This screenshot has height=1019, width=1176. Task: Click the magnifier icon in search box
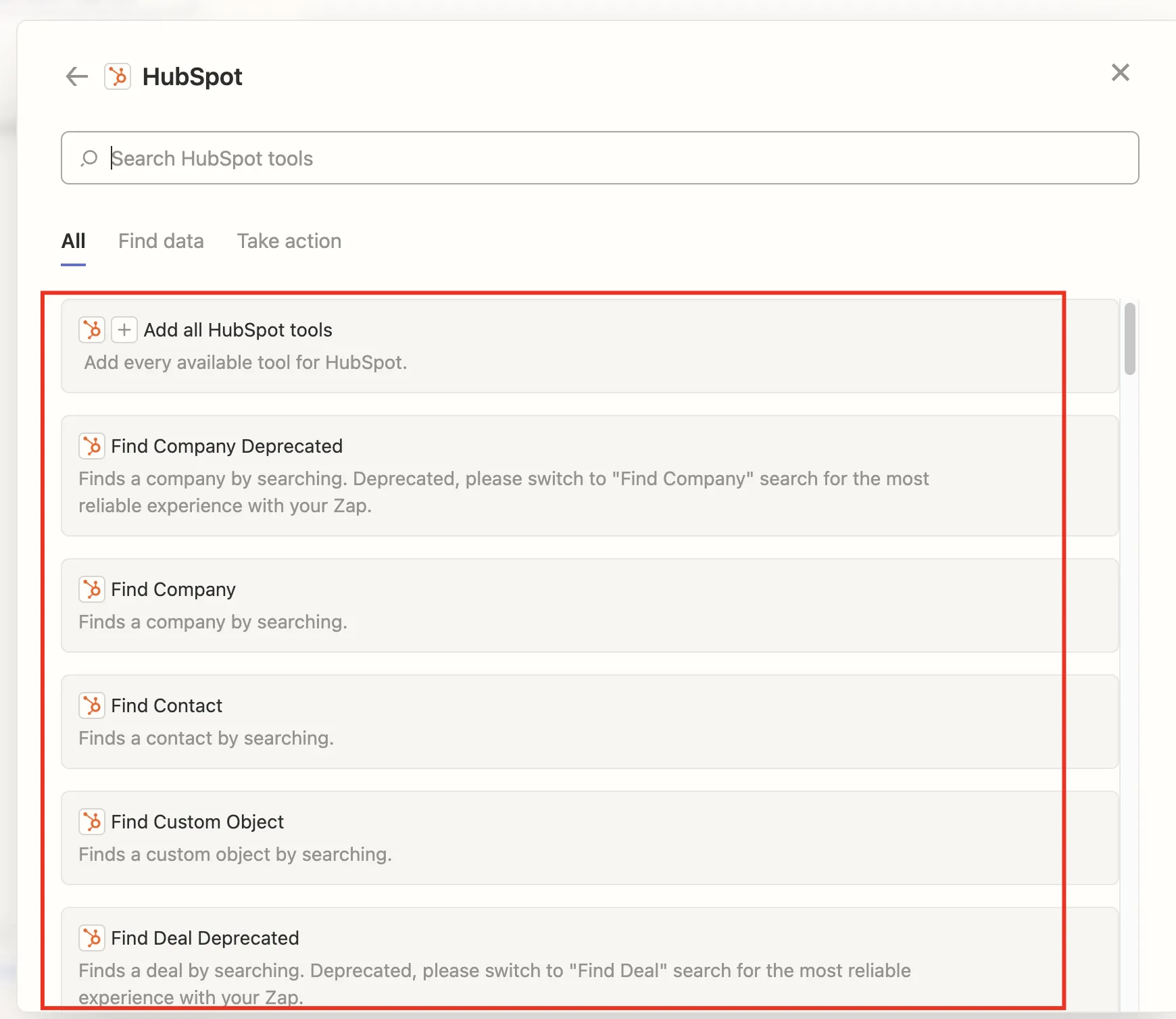(x=89, y=158)
